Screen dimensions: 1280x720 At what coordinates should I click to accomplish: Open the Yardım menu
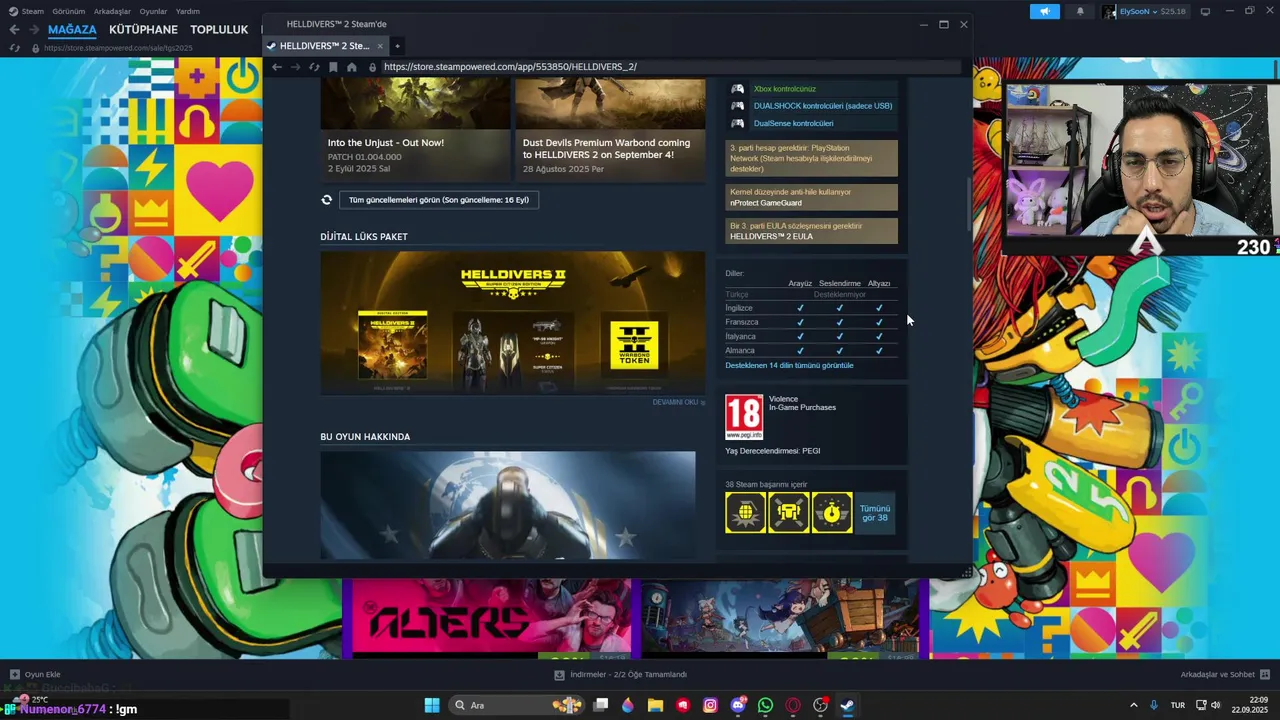[x=188, y=11]
